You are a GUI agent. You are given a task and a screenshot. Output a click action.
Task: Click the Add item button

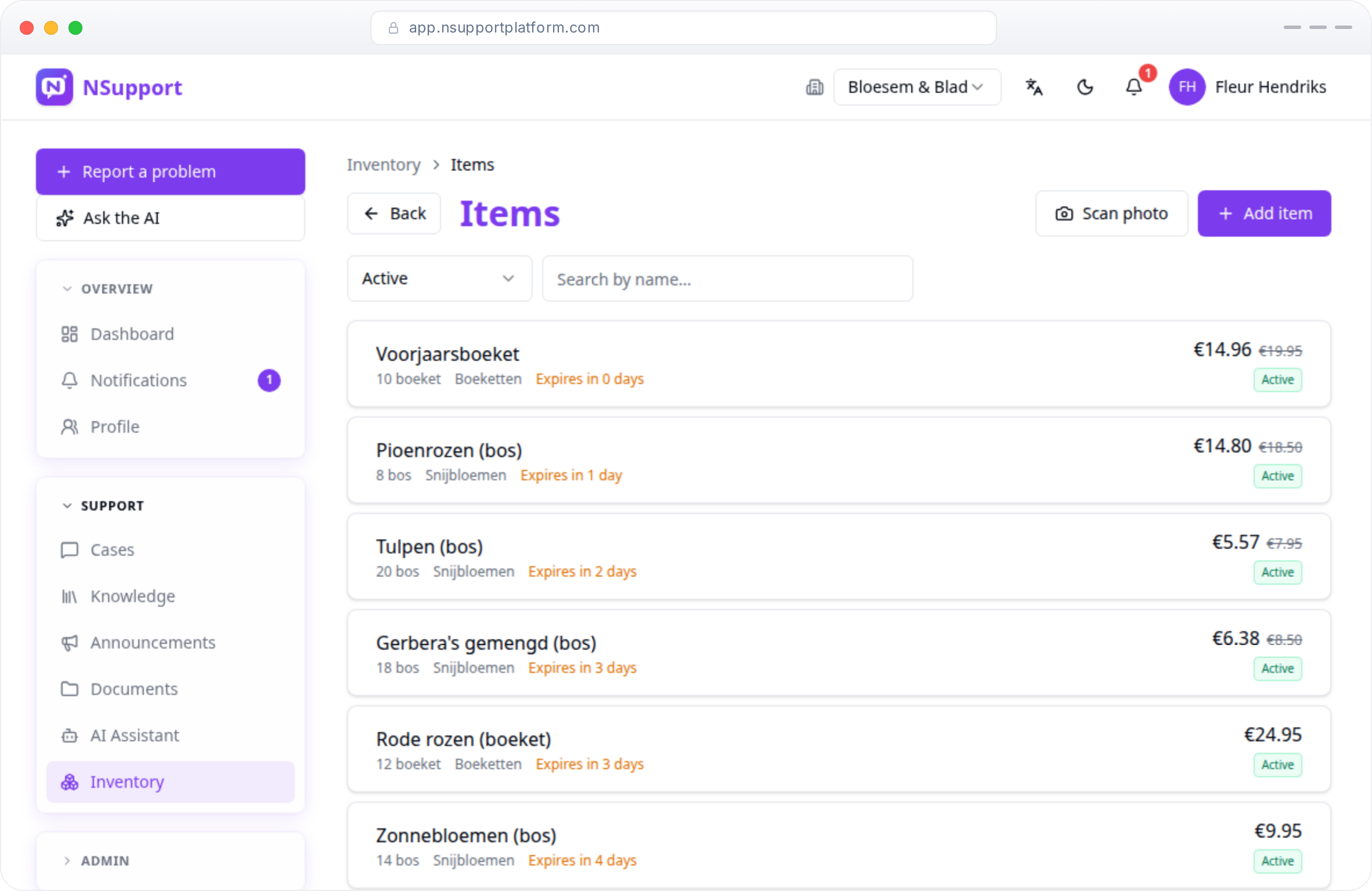(x=1264, y=213)
